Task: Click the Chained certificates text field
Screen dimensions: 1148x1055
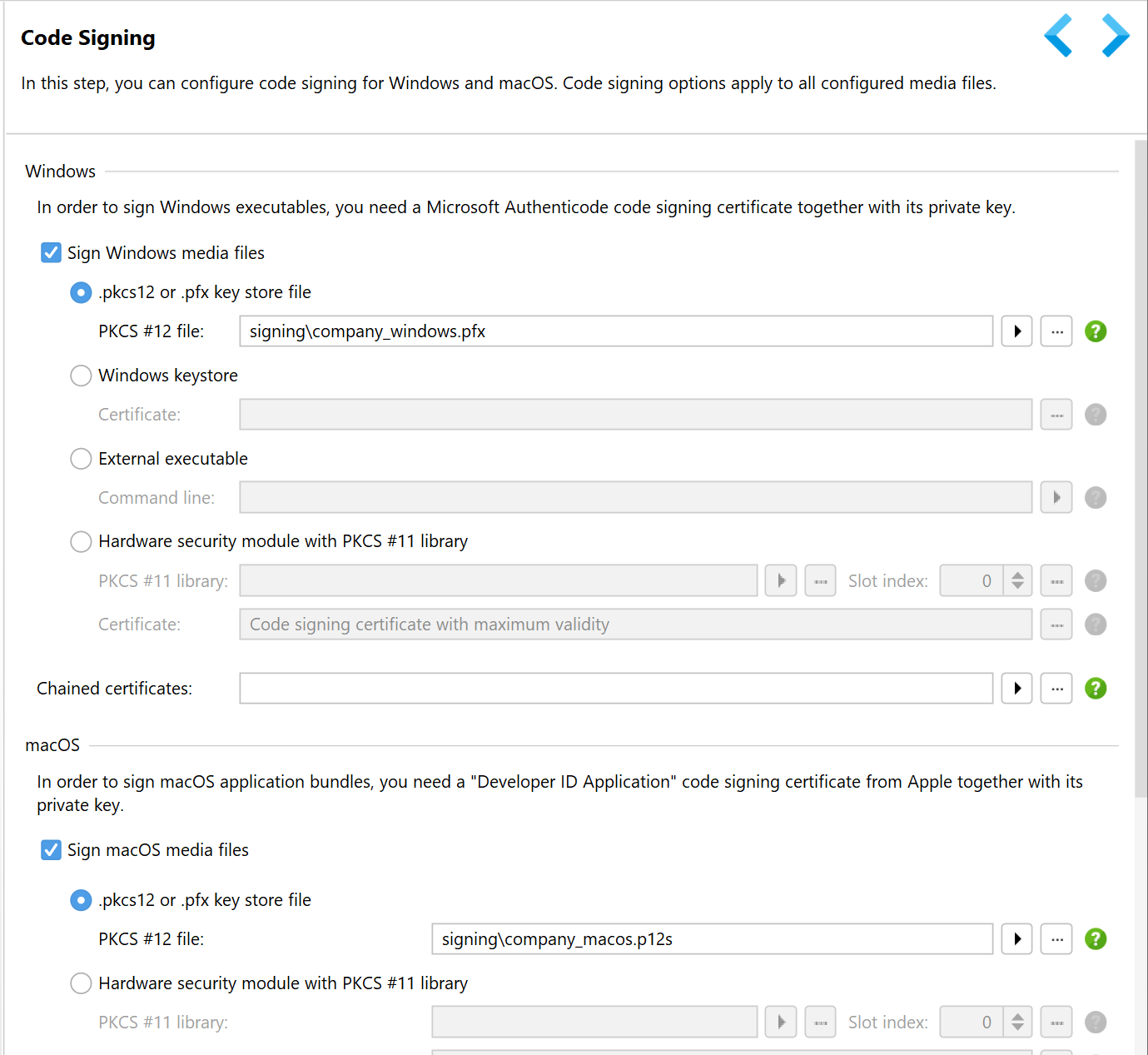Action: 616,689
